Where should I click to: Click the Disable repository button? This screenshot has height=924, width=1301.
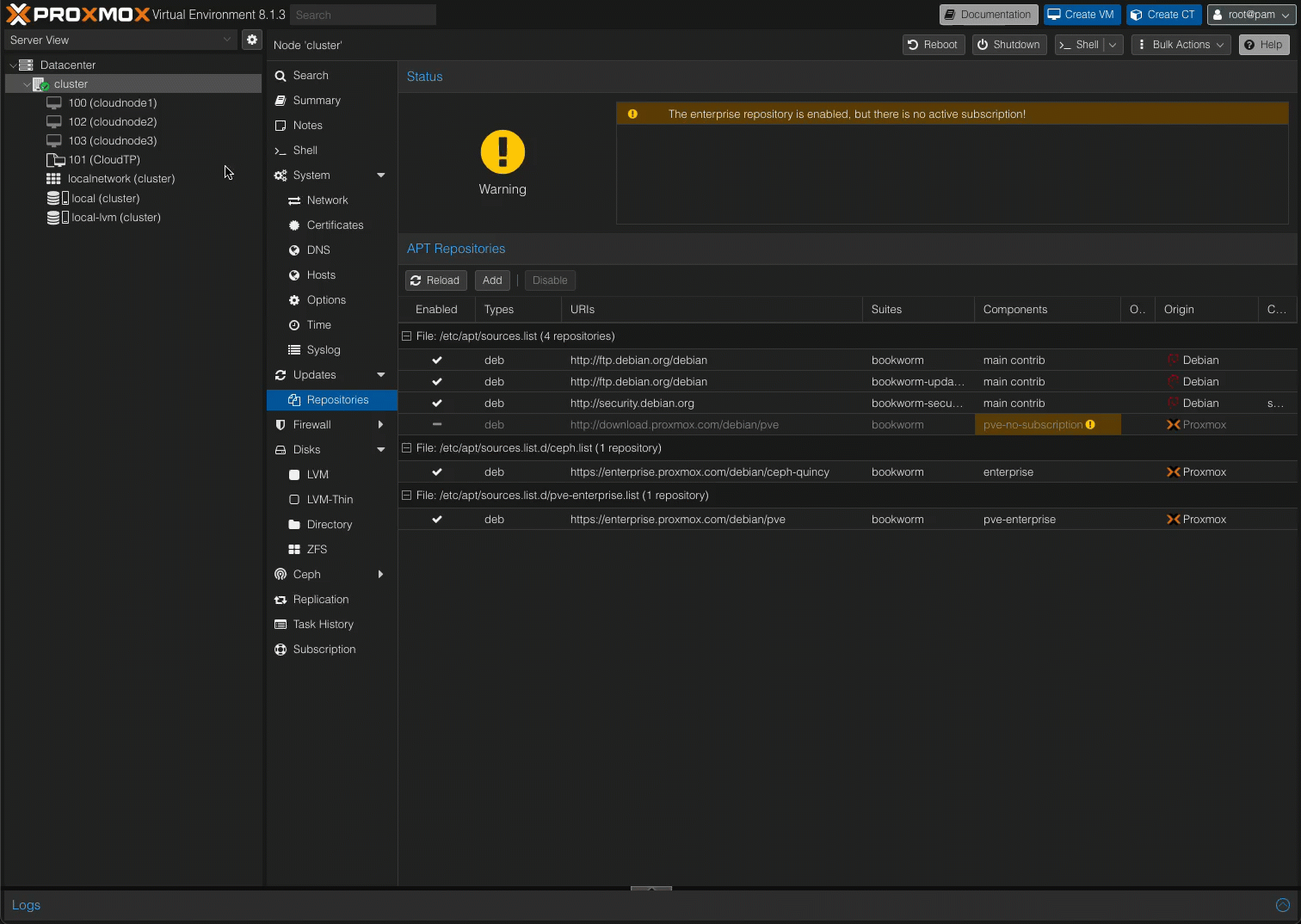click(x=550, y=280)
